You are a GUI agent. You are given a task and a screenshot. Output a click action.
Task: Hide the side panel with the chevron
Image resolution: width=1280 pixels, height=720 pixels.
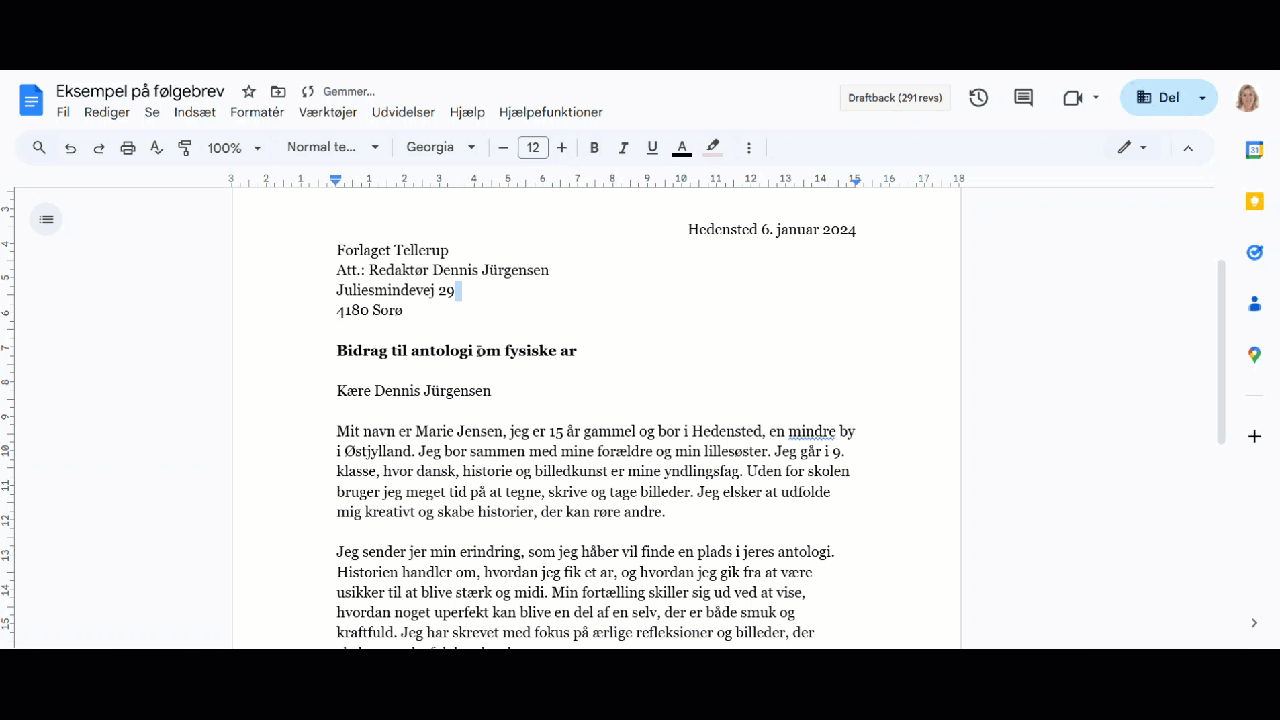(x=1255, y=623)
